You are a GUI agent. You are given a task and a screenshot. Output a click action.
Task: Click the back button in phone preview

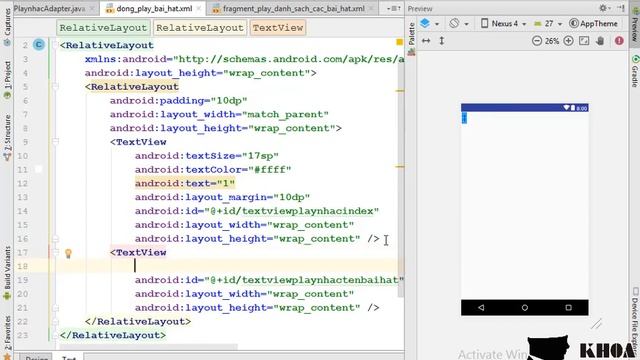(481, 307)
